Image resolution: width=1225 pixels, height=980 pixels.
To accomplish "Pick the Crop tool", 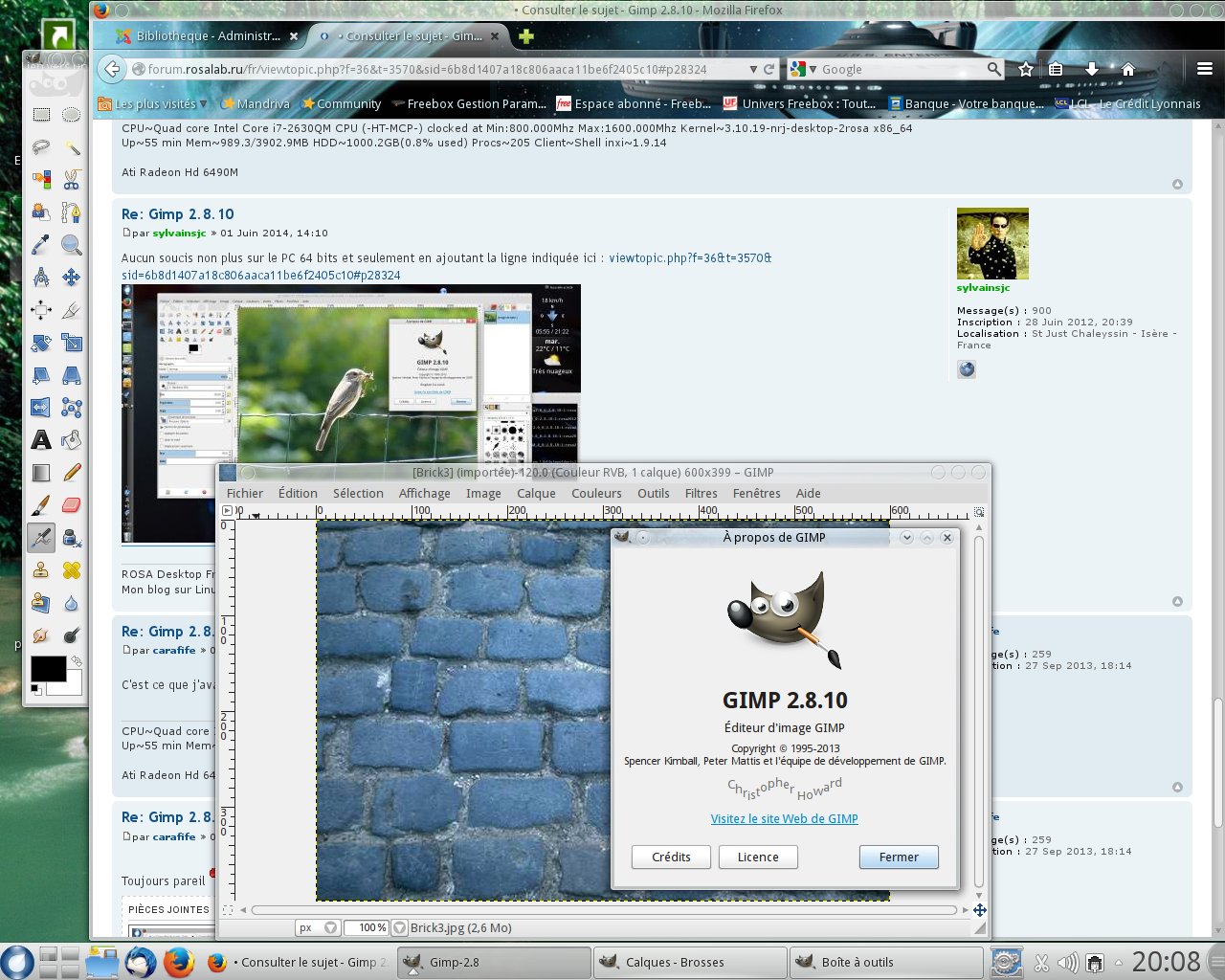I will pyautogui.click(x=72, y=310).
